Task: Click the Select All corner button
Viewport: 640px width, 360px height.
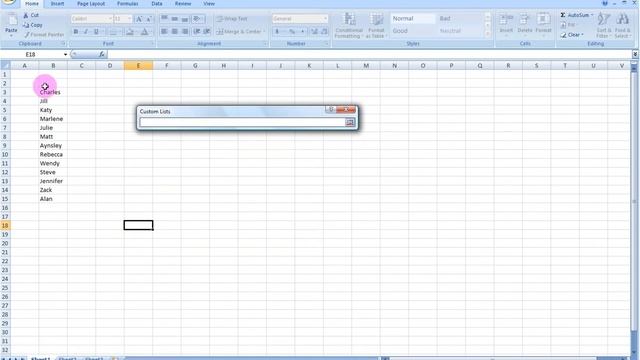Action: coord(5,65)
